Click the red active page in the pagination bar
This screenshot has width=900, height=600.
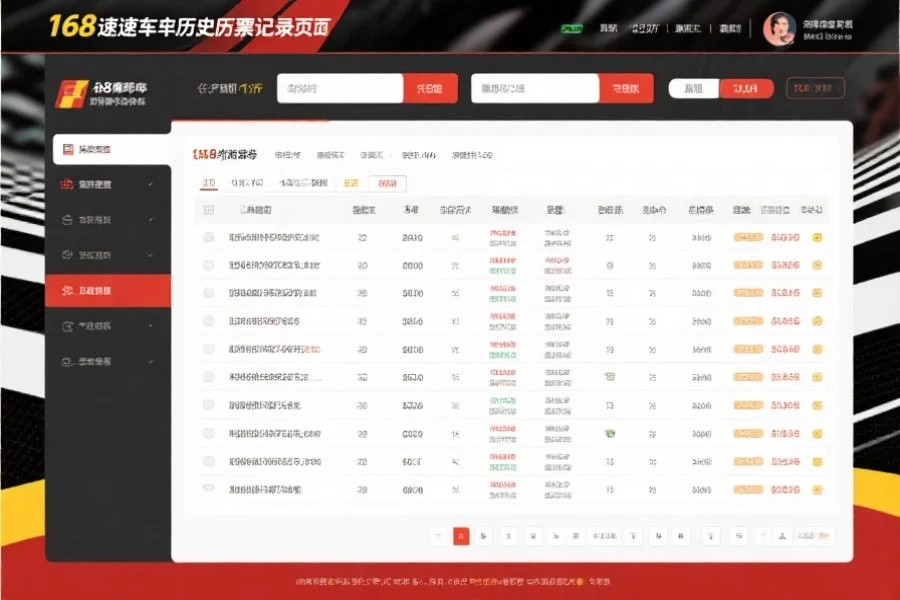coord(461,536)
